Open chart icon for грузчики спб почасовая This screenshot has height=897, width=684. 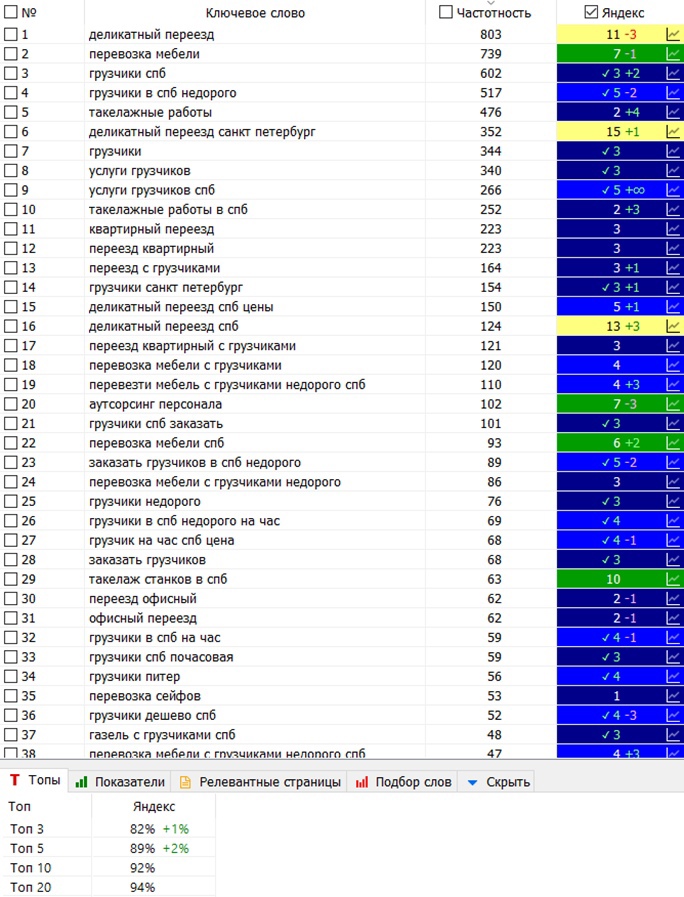[x=673, y=657]
